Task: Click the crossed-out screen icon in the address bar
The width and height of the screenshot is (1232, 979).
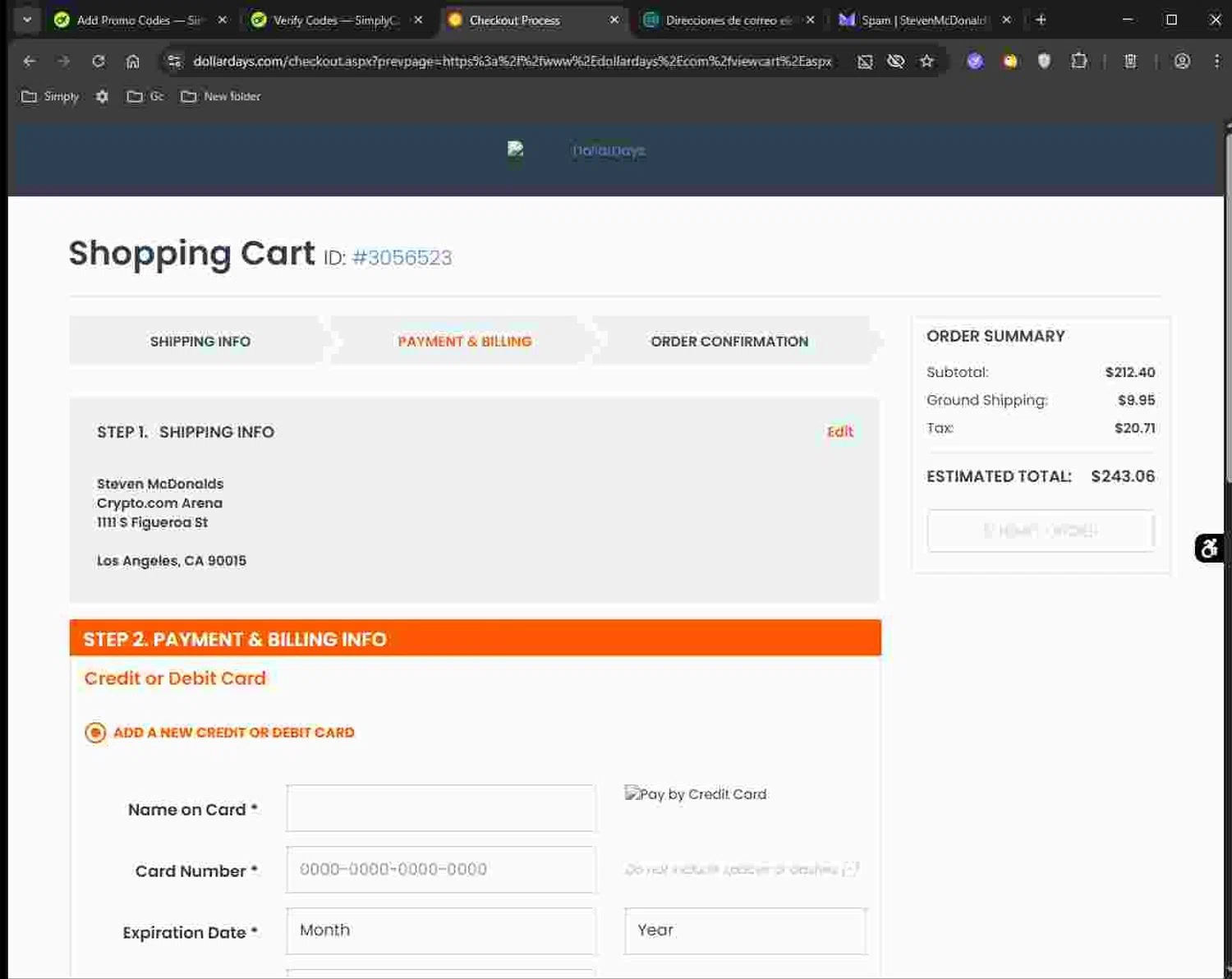Action: click(865, 62)
